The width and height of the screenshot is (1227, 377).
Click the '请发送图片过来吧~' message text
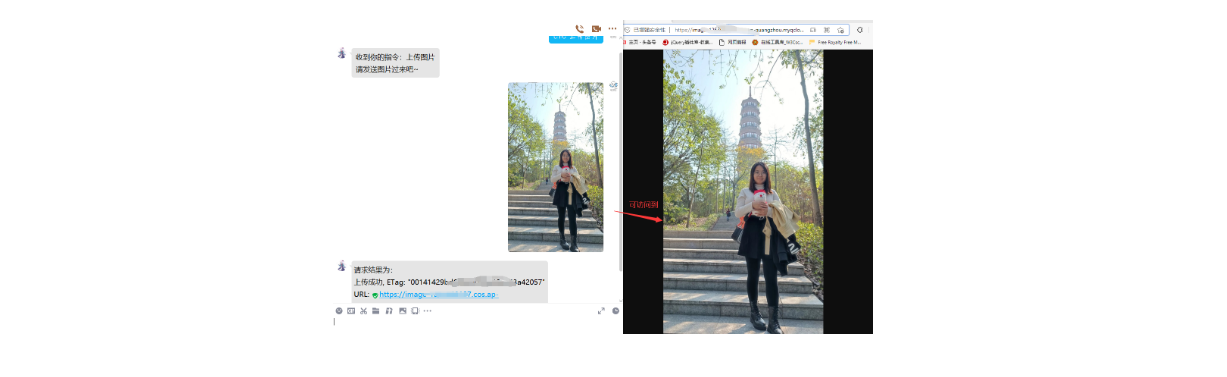click(x=387, y=70)
